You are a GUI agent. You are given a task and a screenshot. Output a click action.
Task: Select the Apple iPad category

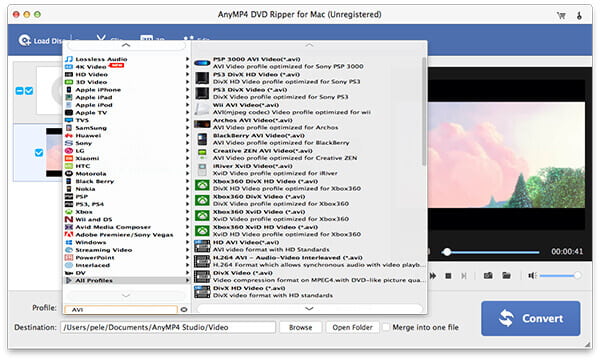click(126, 97)
